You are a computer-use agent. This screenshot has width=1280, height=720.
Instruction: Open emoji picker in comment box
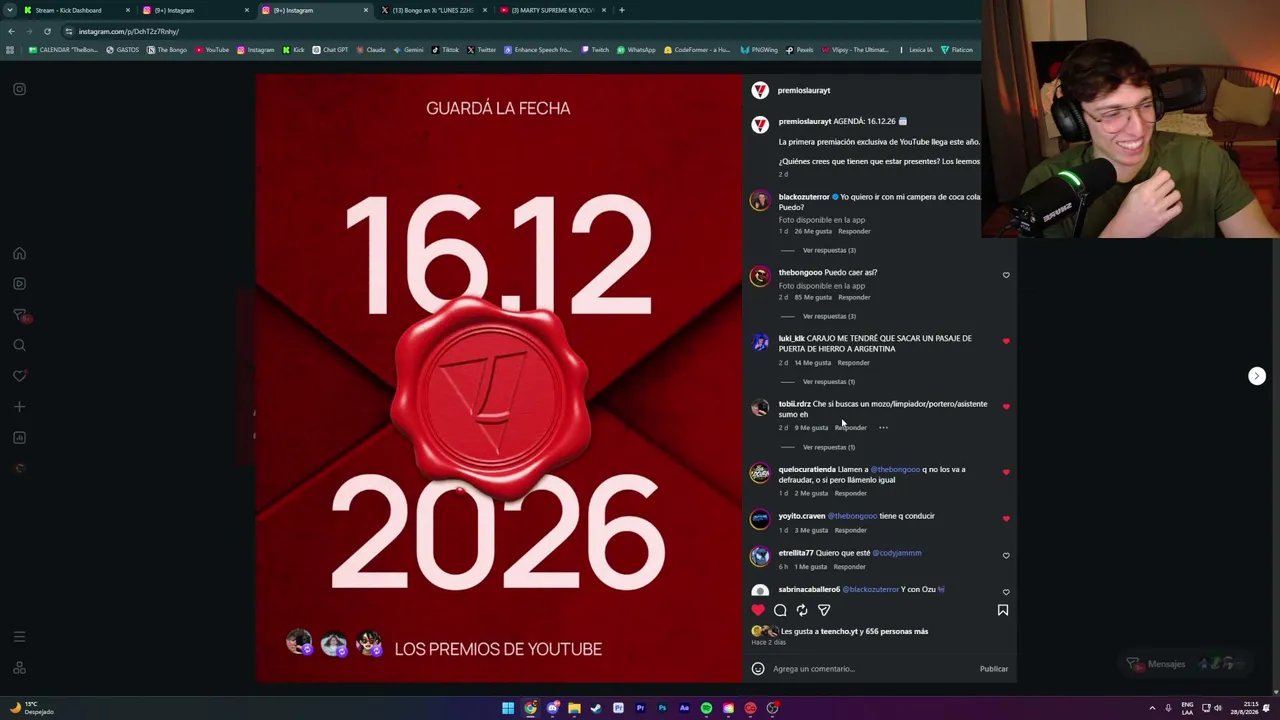pos(758,669)
